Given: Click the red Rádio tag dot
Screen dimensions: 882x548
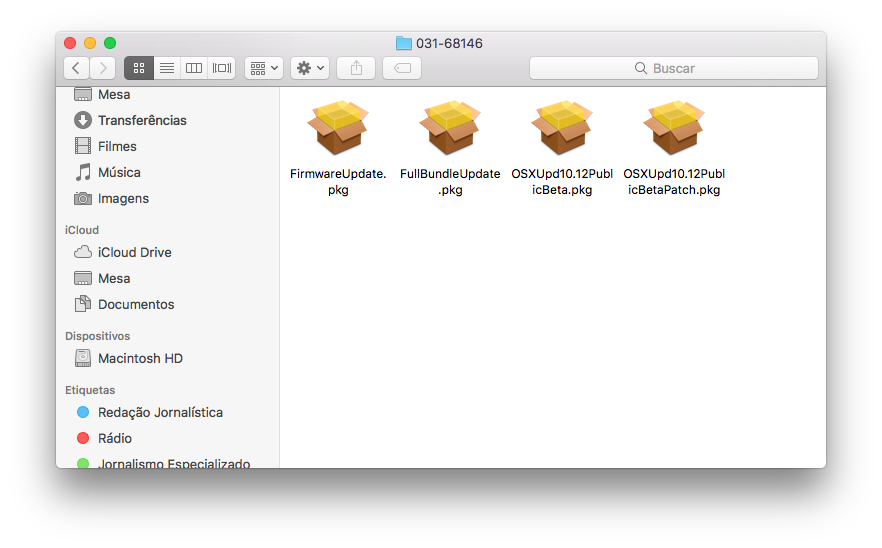Looking at the screenshot, I should click(83, 438).
